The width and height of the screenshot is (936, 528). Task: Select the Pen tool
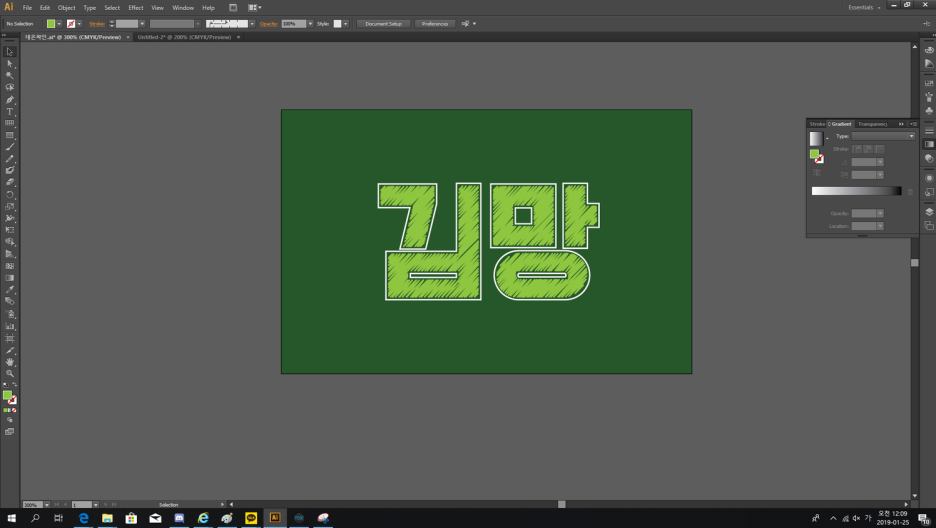click(x=10, y=99)
